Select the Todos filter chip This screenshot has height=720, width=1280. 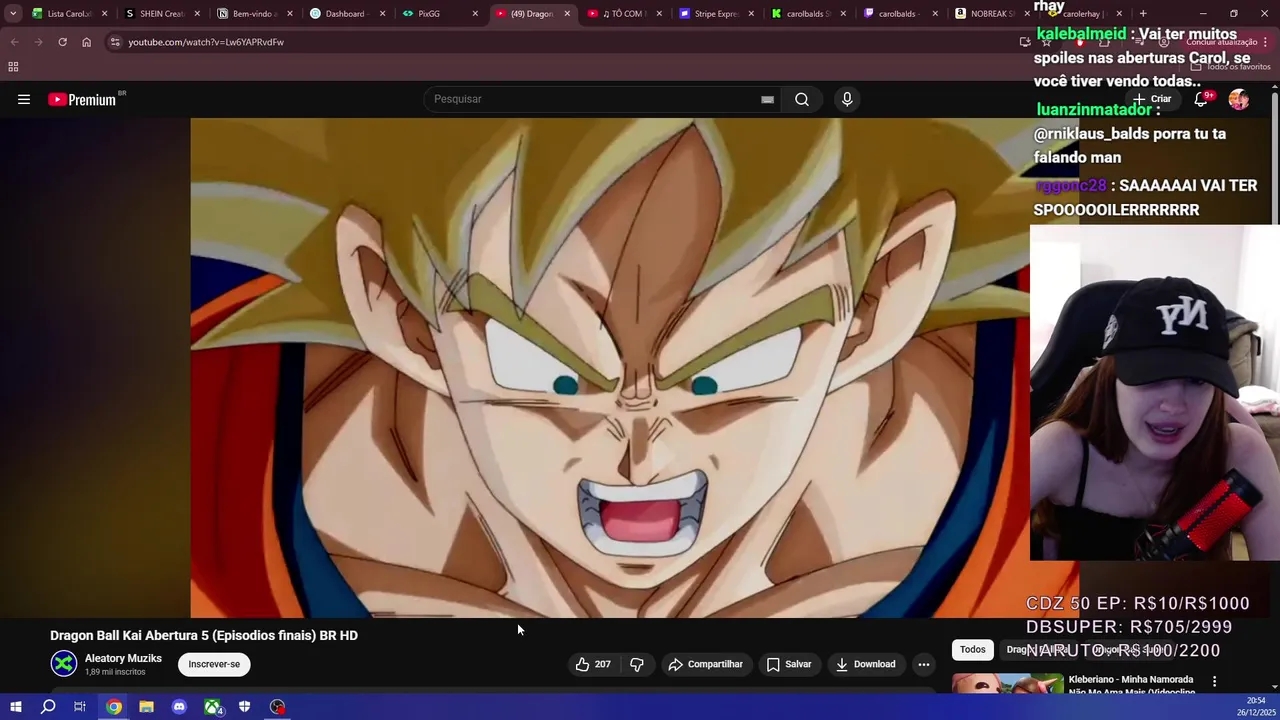point(973,650)
